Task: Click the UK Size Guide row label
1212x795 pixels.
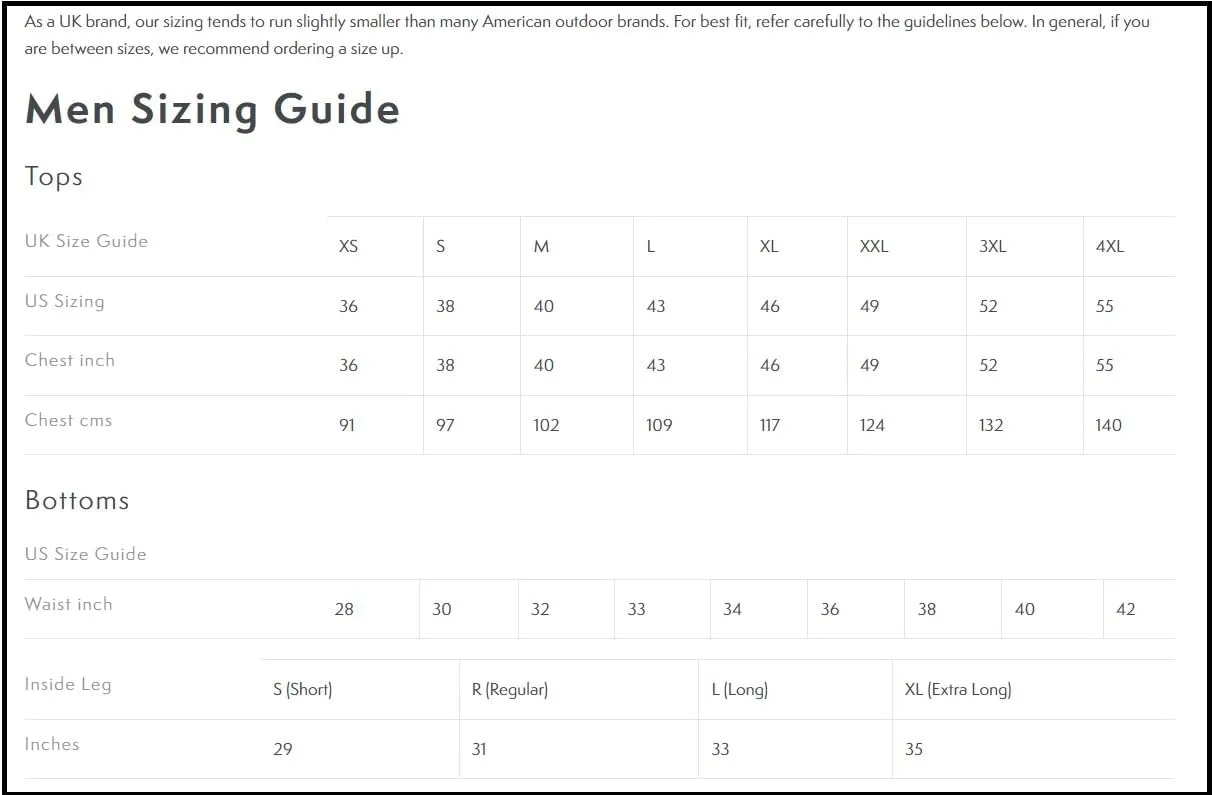Action: coord(86,241)
